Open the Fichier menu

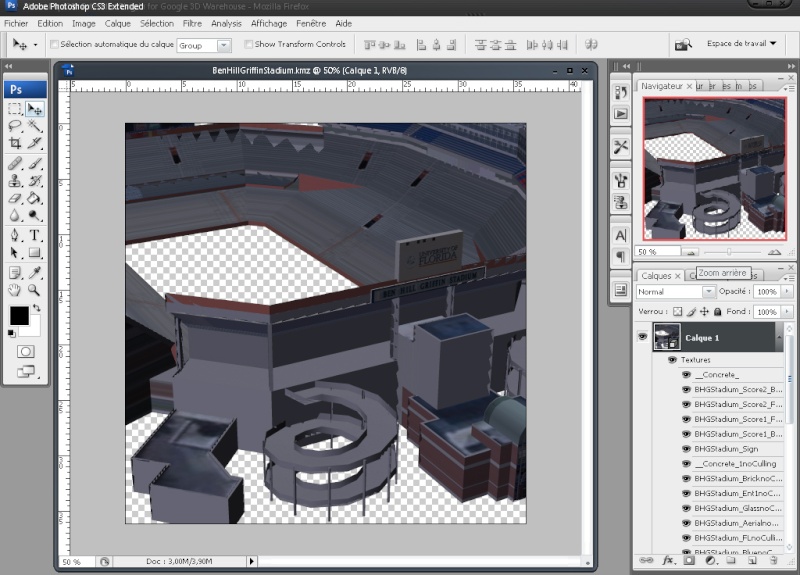coord(16,23)
